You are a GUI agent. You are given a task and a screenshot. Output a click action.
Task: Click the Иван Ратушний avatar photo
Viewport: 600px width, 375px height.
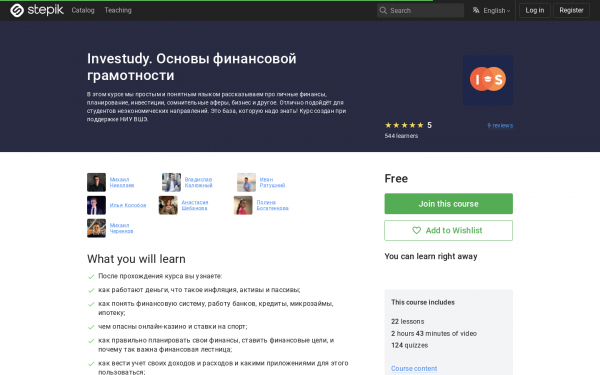(246, 182)
